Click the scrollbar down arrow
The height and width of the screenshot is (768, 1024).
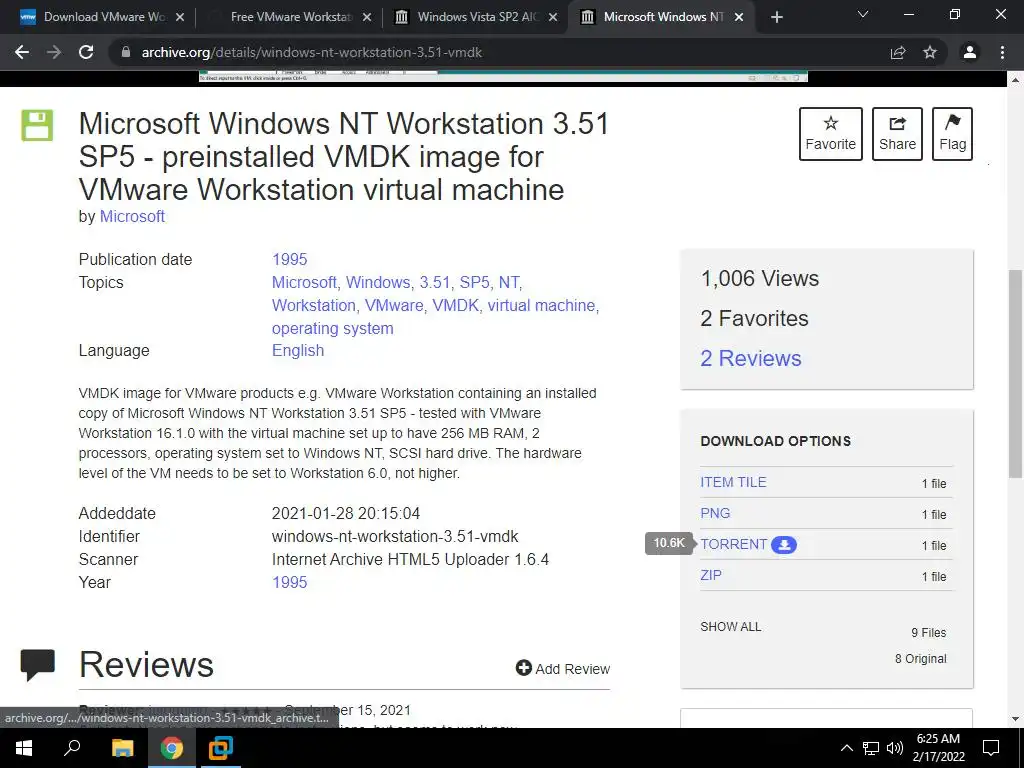(x=1015, y=719)
